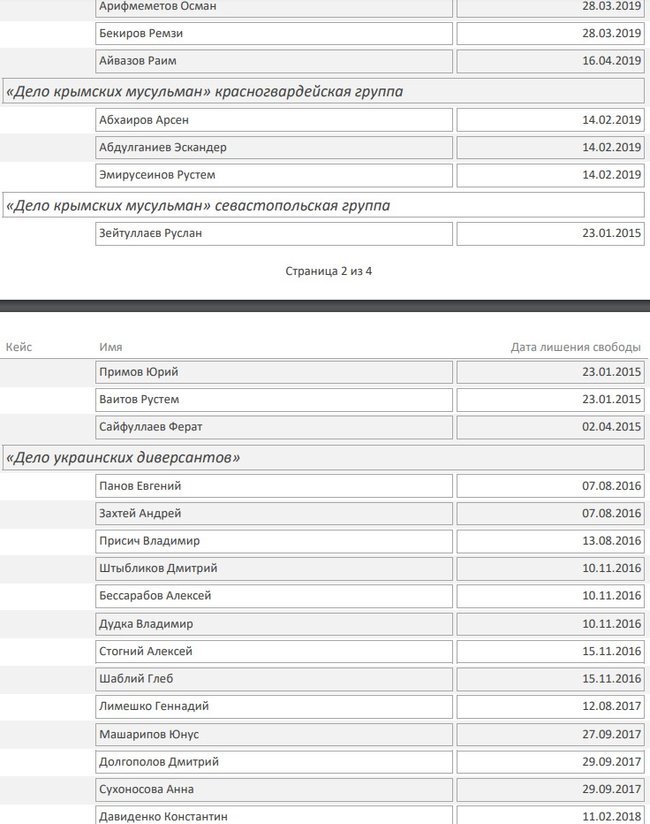Click the 'Кейс' column header
Screen dimensions: 650x824
point(19,347)
